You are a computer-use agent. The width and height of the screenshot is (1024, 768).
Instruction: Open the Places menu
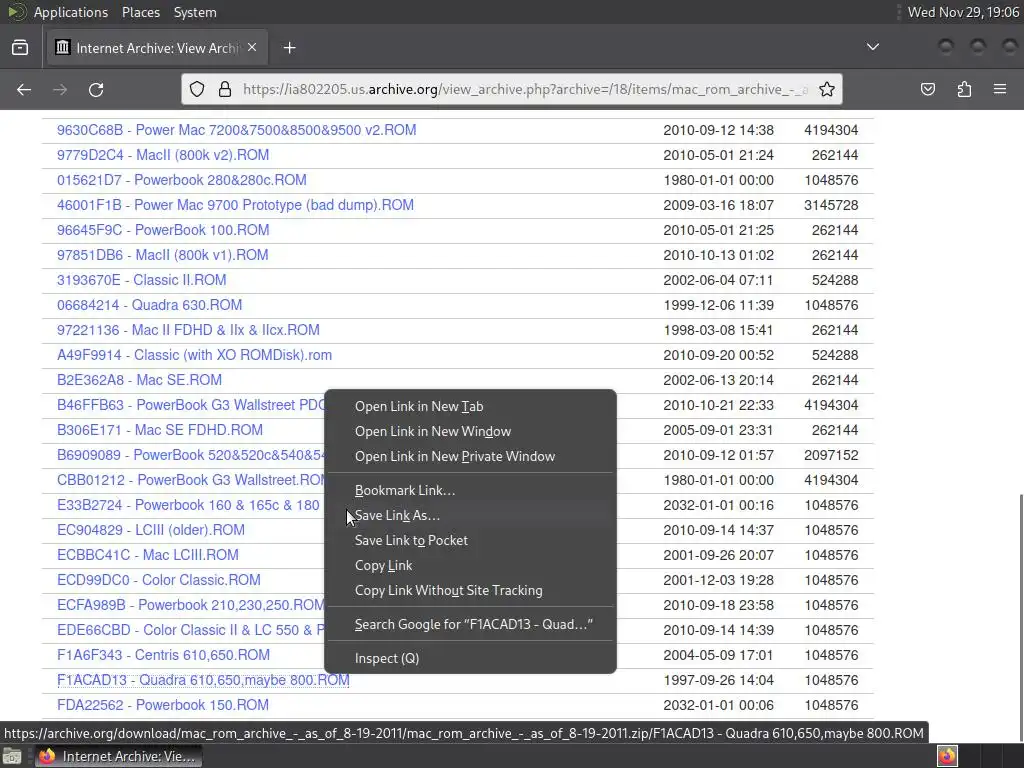[x=140, y=12]
